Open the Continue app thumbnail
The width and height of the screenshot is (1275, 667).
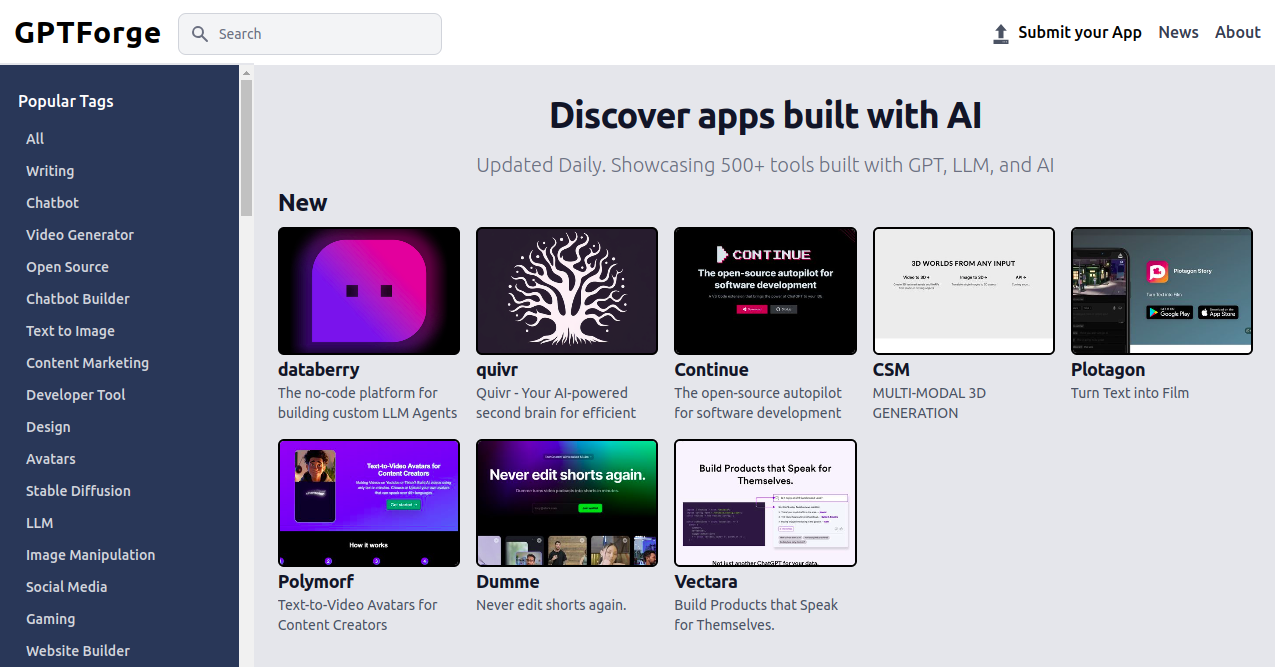tap(765, 291)
